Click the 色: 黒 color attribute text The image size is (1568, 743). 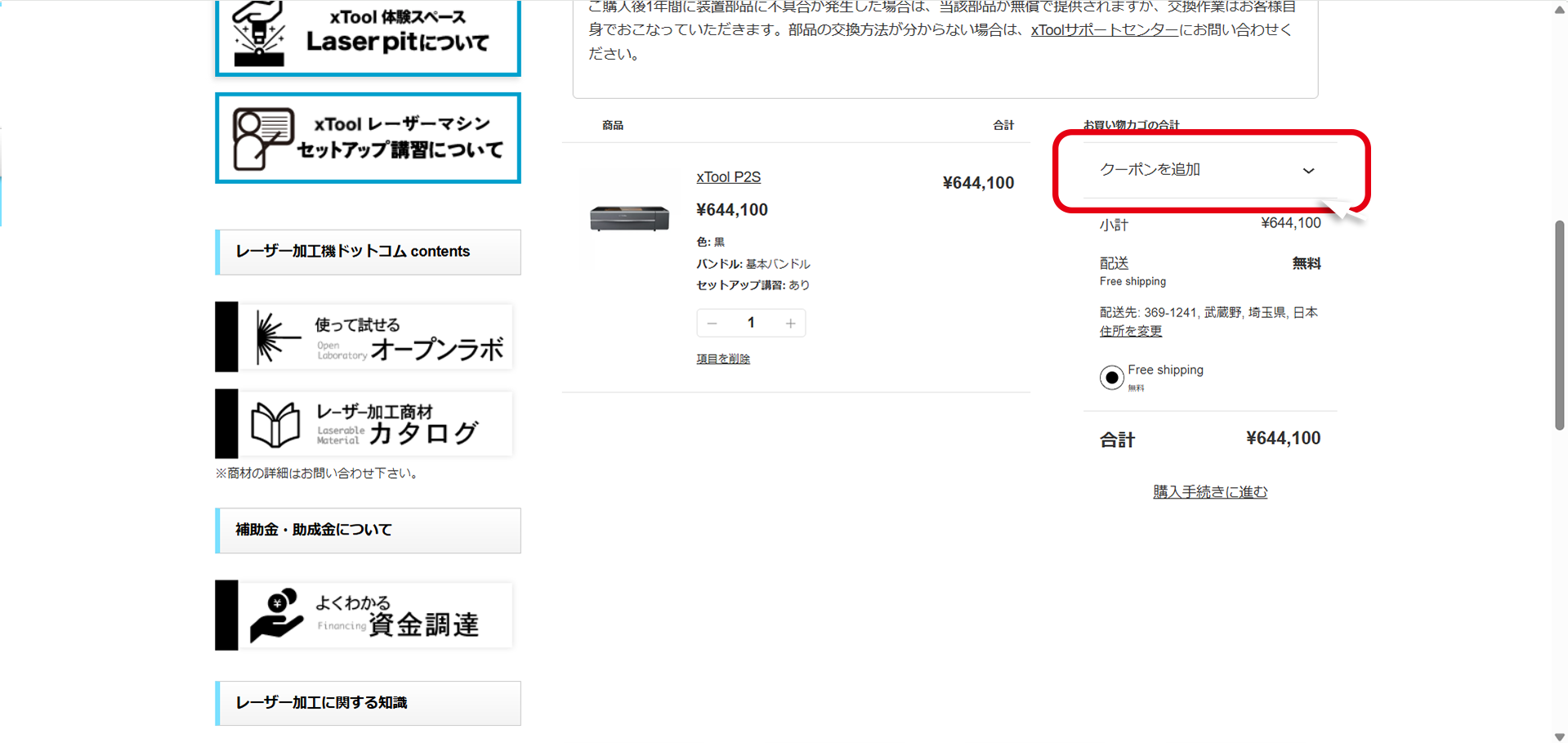(x=710, y=242)
